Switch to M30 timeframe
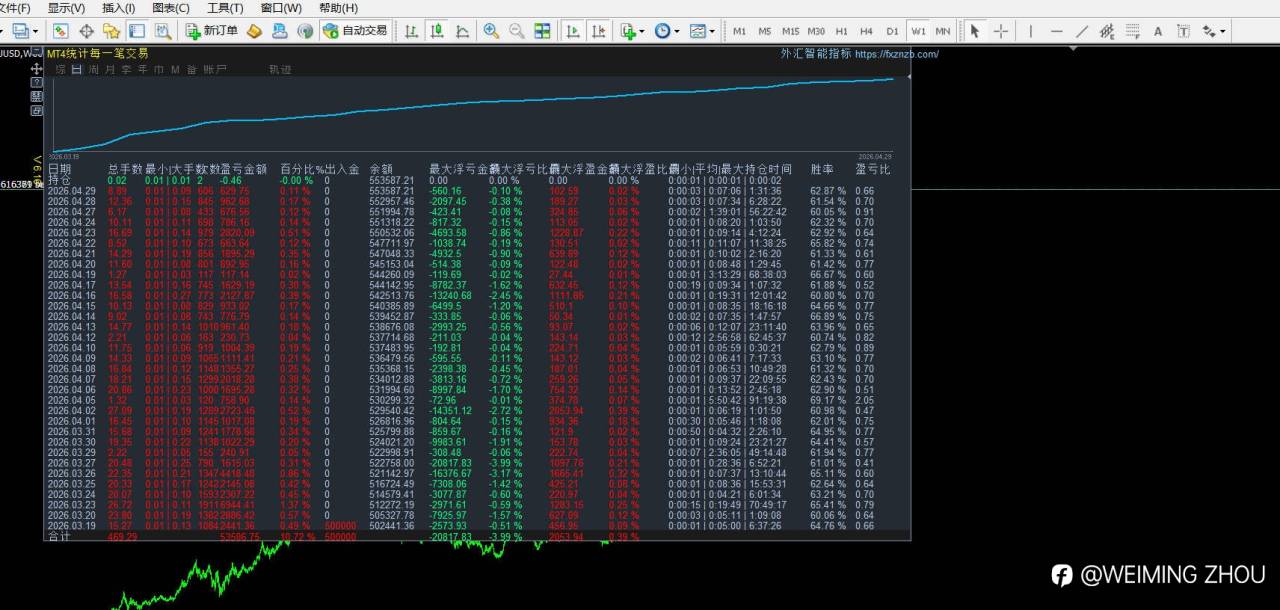1280x610 pixels. click(x=816, y=31)
